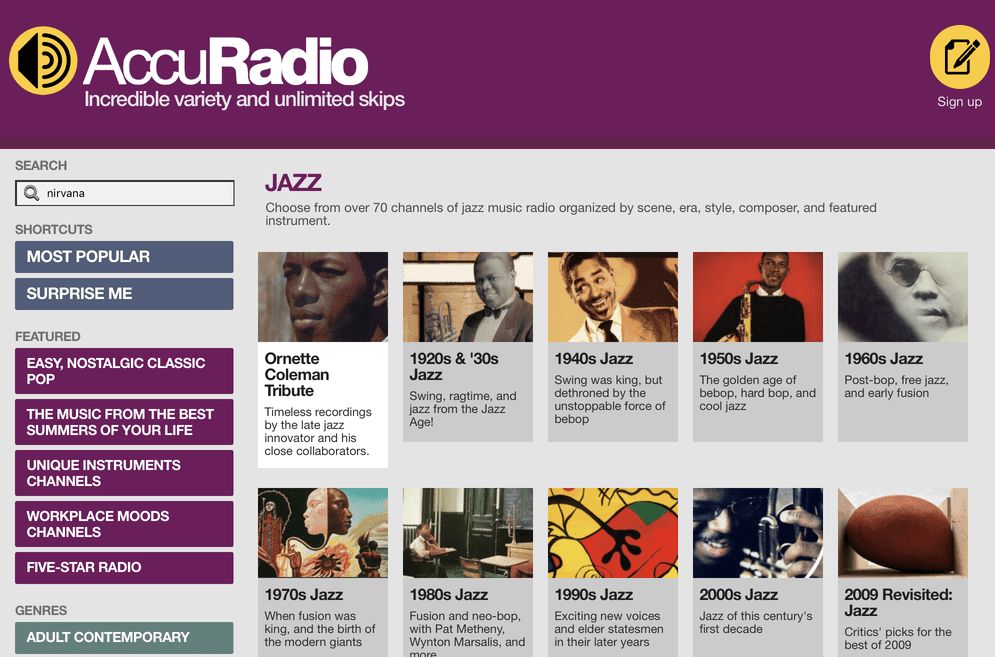Select the 1960s Jazz channel image

(903, 297)
